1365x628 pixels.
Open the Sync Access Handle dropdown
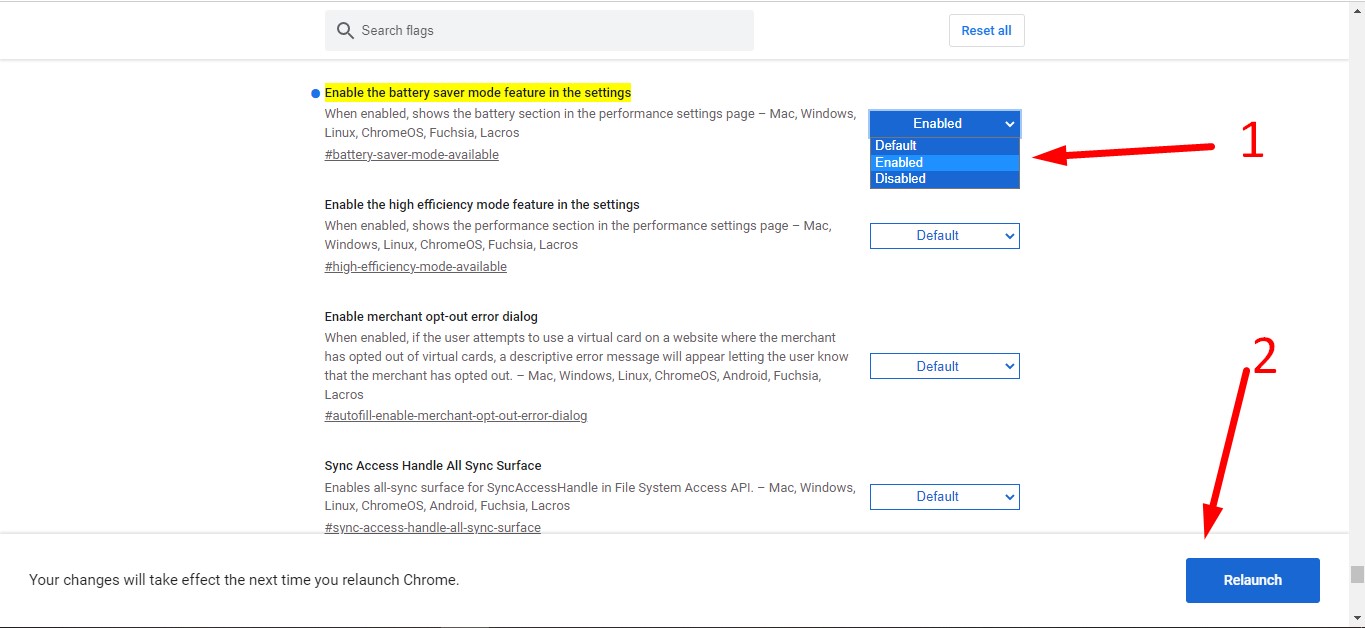point(945,496)
